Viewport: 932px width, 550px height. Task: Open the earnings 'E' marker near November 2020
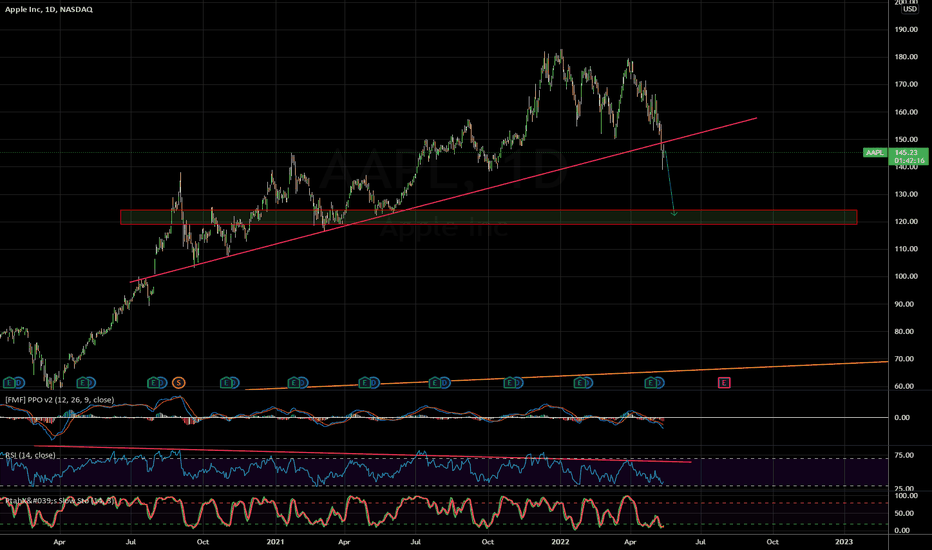(226, 383)
